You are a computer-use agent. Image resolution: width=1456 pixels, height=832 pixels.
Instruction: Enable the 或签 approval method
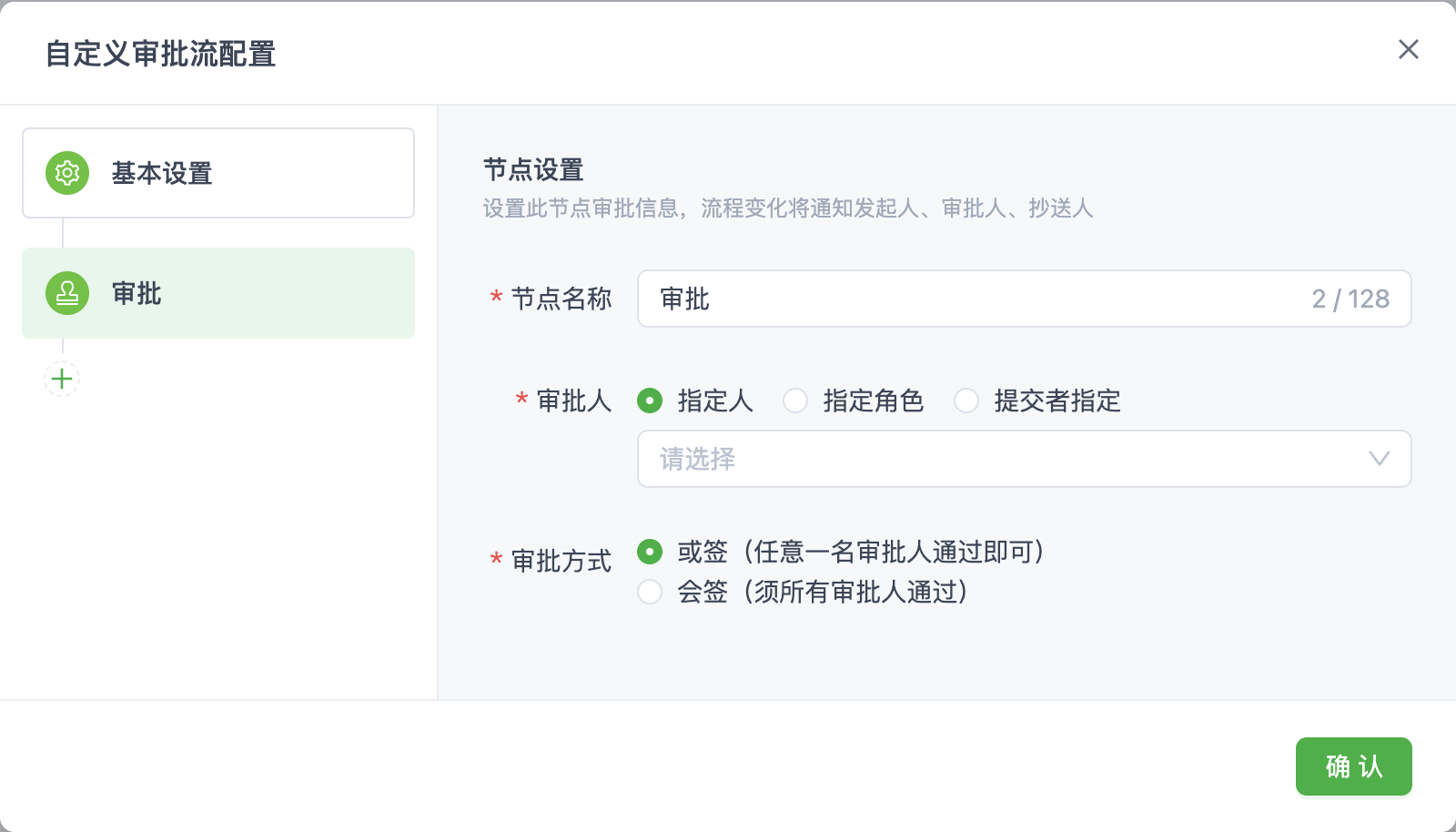coord(649,552)
